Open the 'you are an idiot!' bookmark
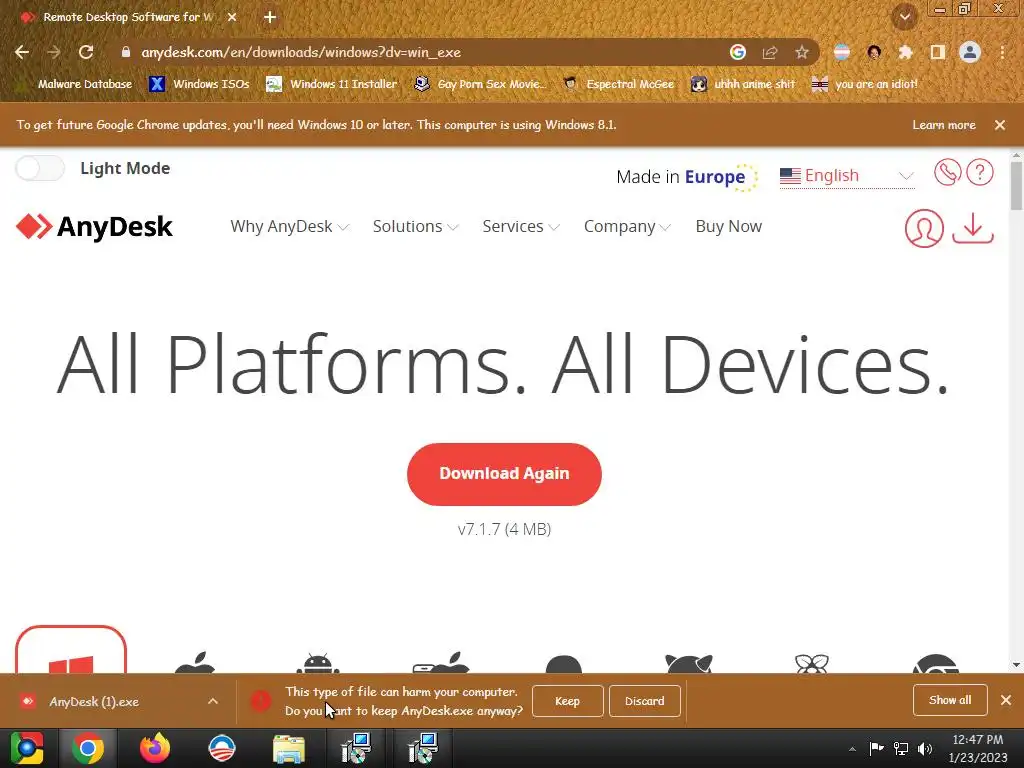Image resolution: width=1024 pixels, height=768 pixels. tap(865, 84)
